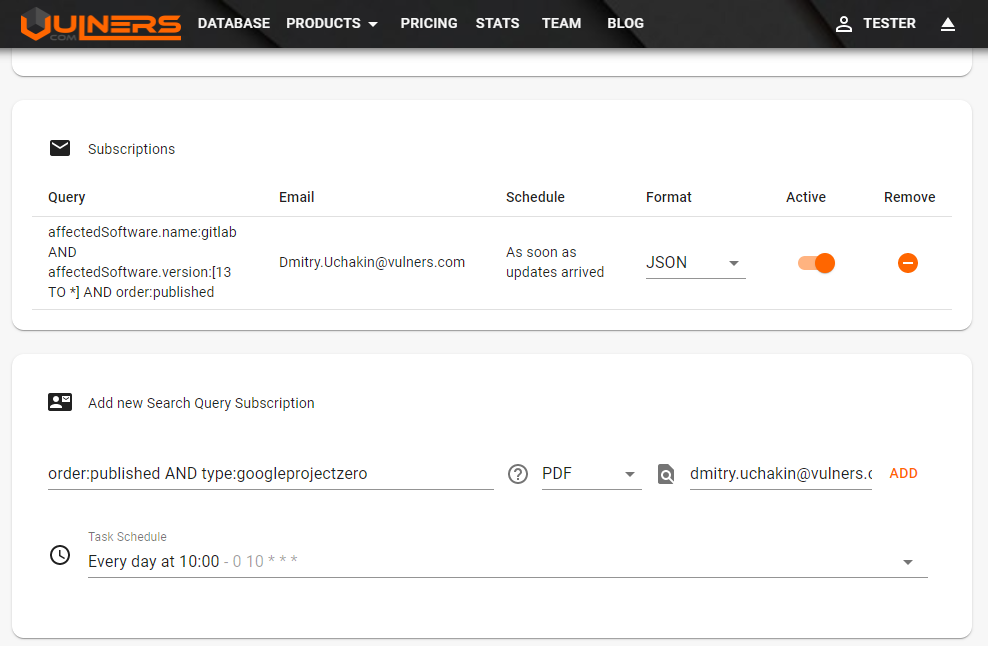The image size is (988, 646).
Task: Expand the Task Schedule dropdown
Action: pyautogui.click(x=907, y=562)
